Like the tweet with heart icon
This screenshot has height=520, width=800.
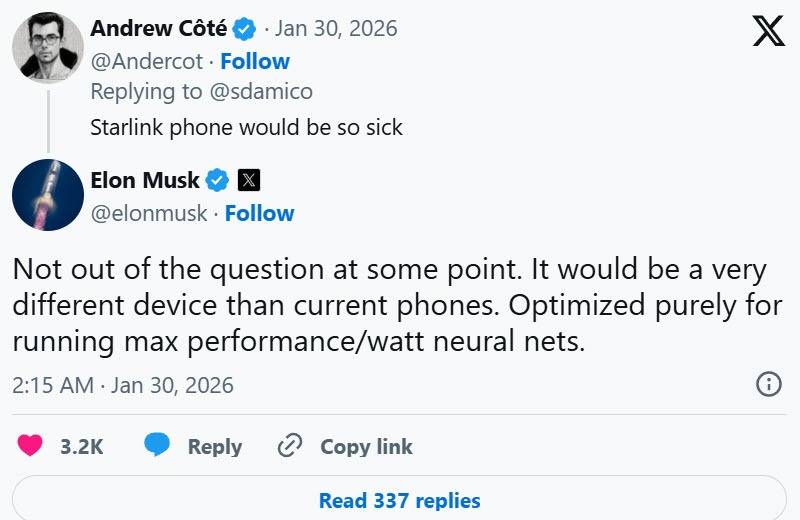click(30, 446)
